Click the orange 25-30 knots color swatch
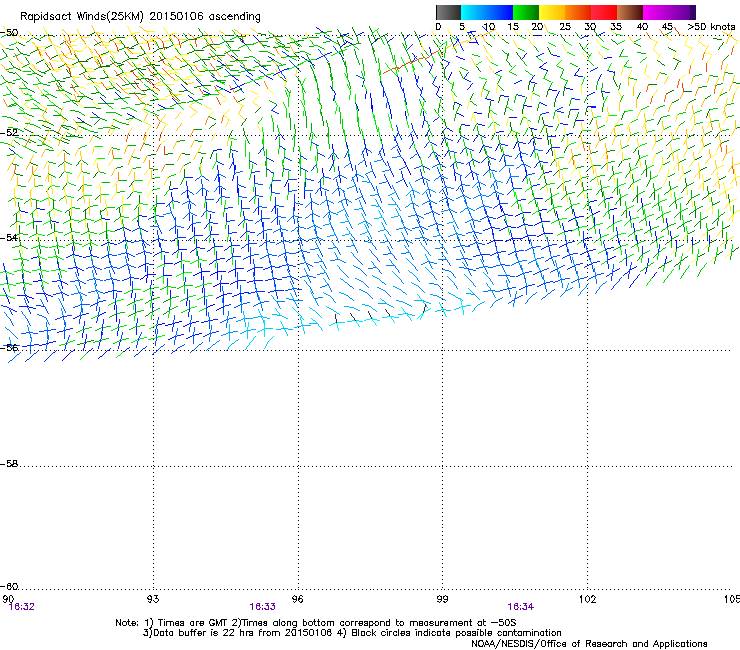 click(x=578, y=12)
